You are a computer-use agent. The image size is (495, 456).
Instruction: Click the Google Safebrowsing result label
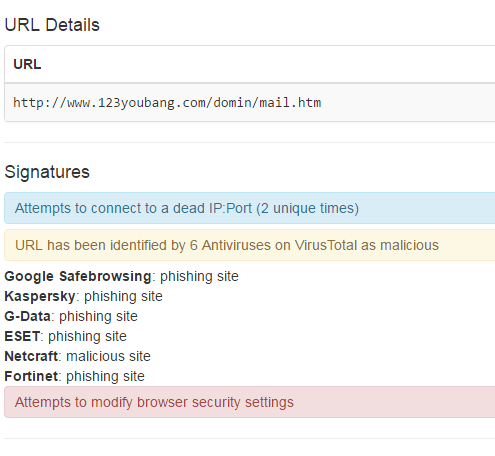click(x=78, y=276)
